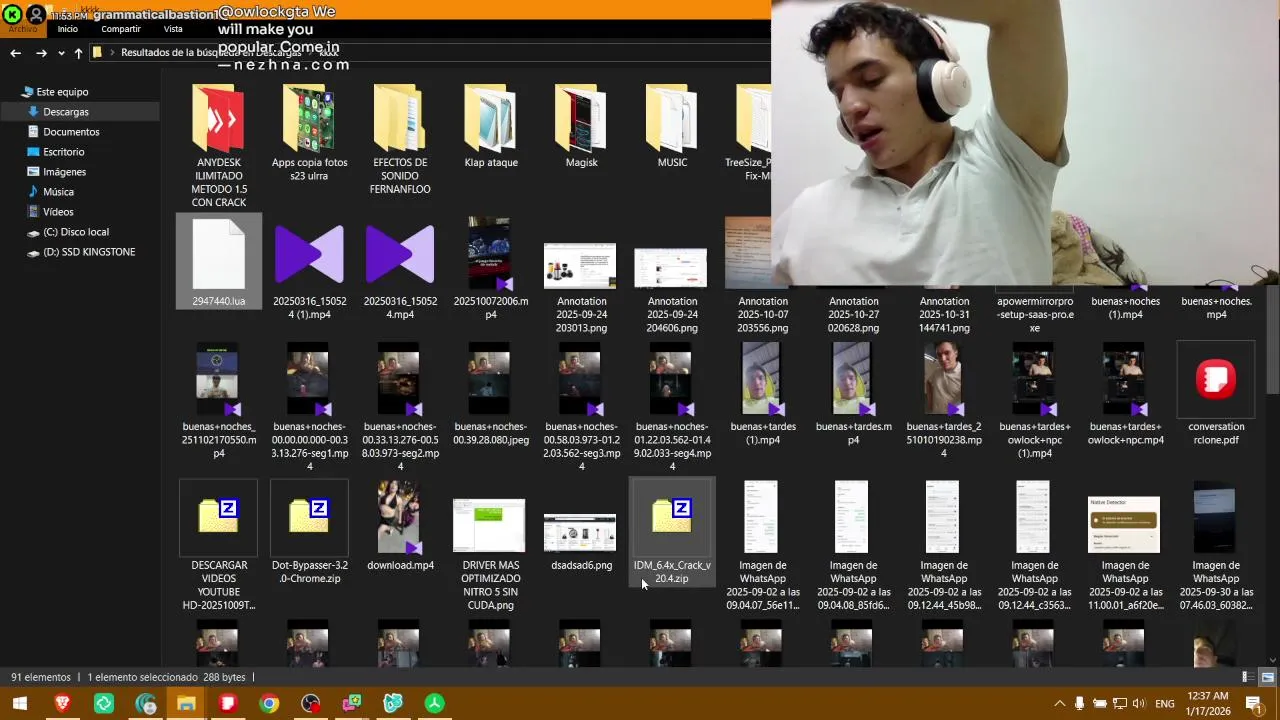Select the buenas+tardes_251010190238.mp4 video

[944, 402]
